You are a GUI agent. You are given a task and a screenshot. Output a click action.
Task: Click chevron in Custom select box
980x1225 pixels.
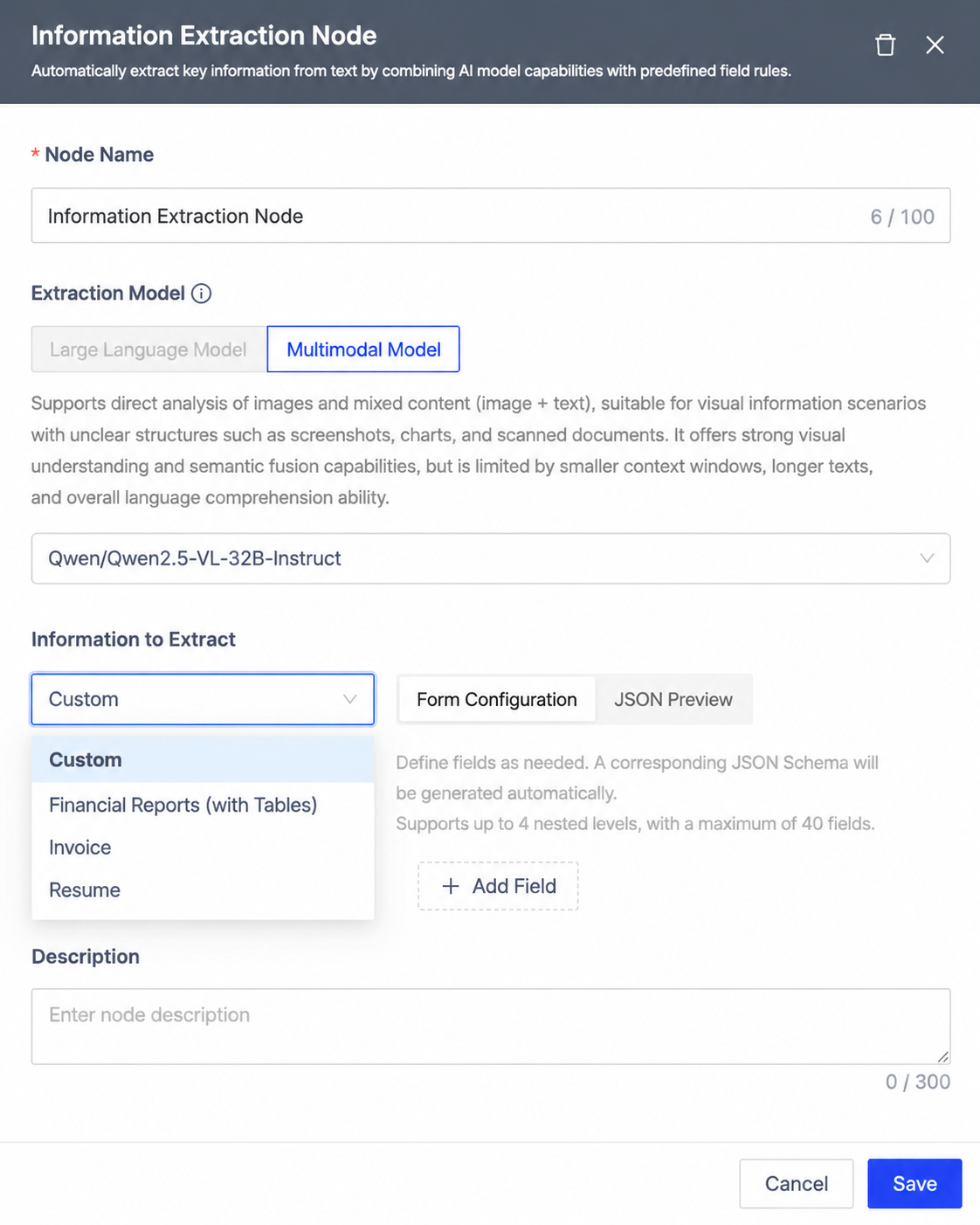point(349,699)
